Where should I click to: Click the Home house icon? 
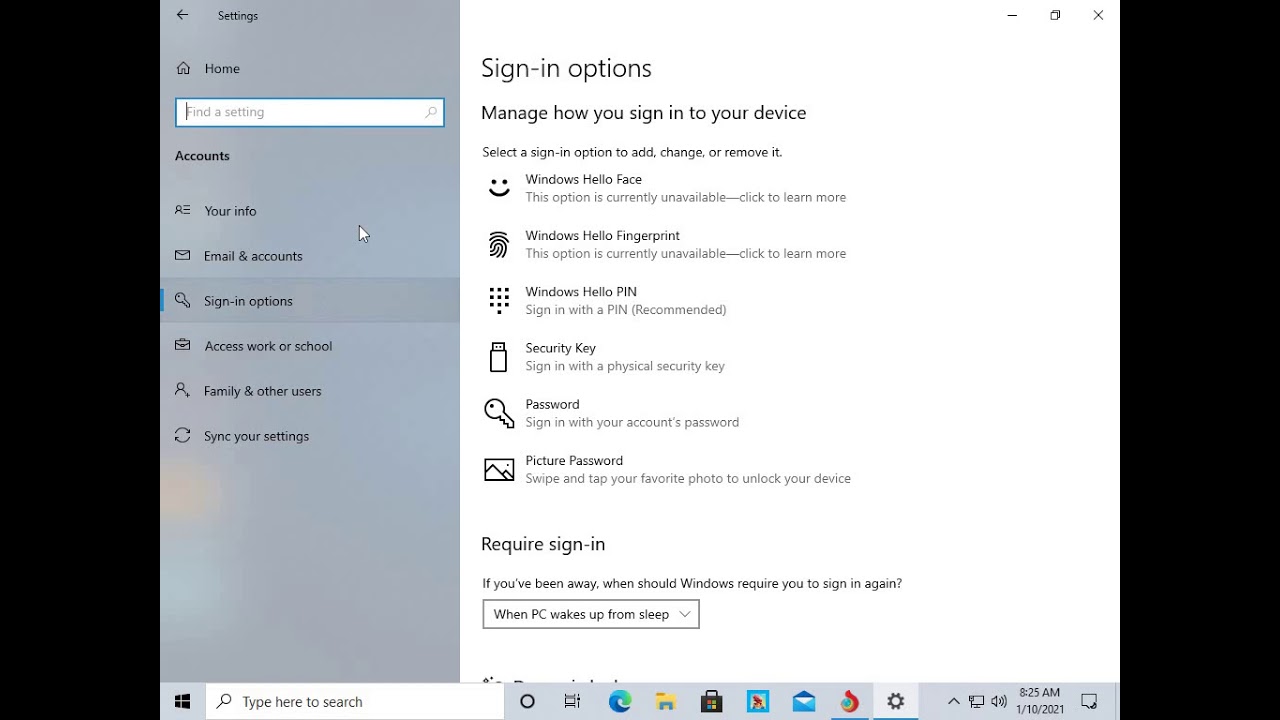(x=183, y=68)
